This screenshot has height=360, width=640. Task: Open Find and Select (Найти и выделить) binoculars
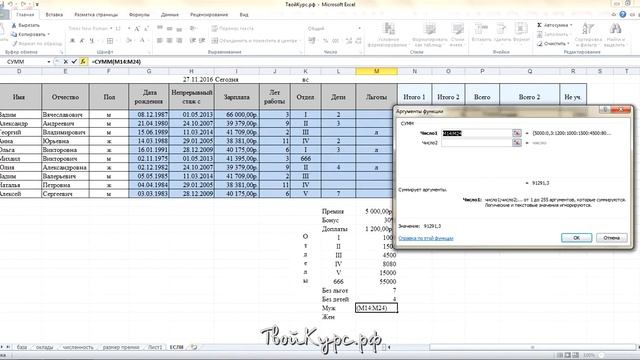tap(616, 34)
